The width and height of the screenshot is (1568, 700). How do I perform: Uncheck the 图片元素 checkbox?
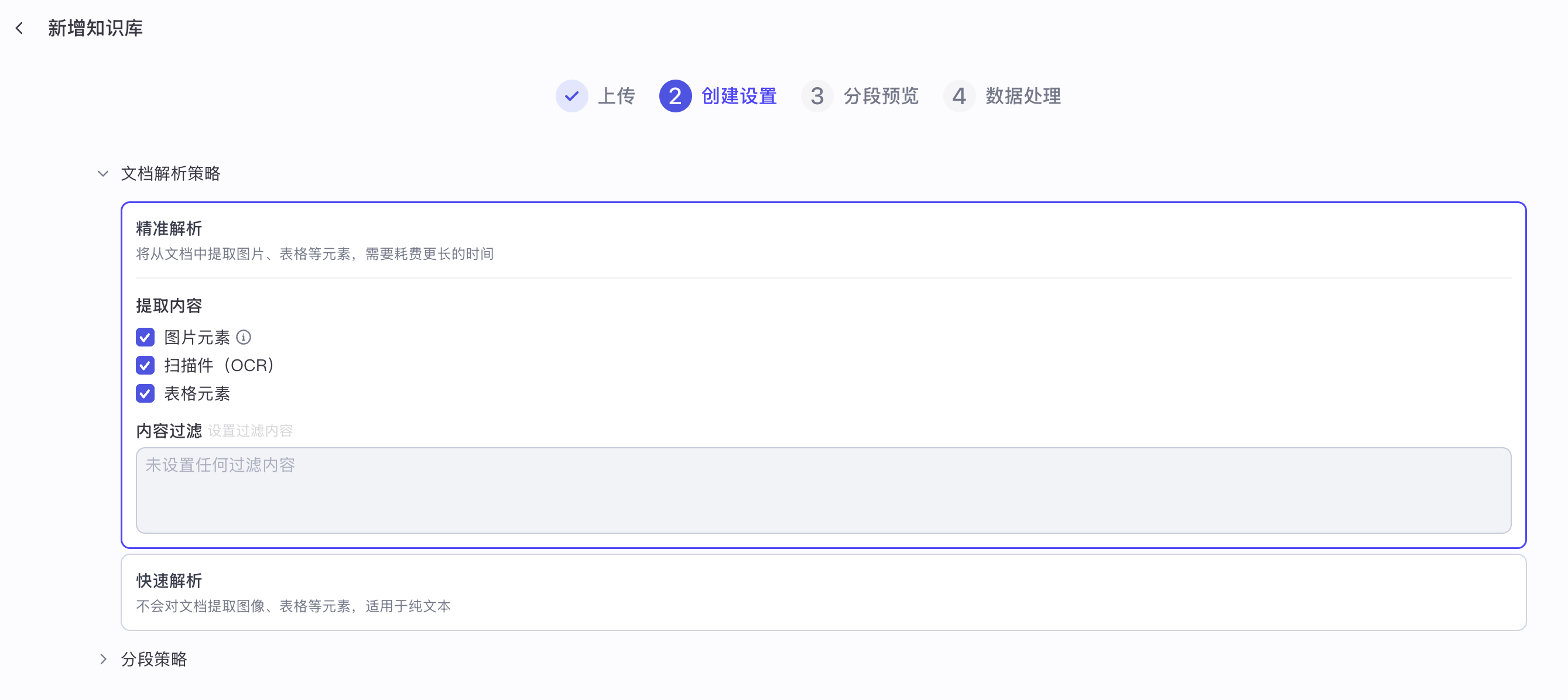[x=145, y=337]
